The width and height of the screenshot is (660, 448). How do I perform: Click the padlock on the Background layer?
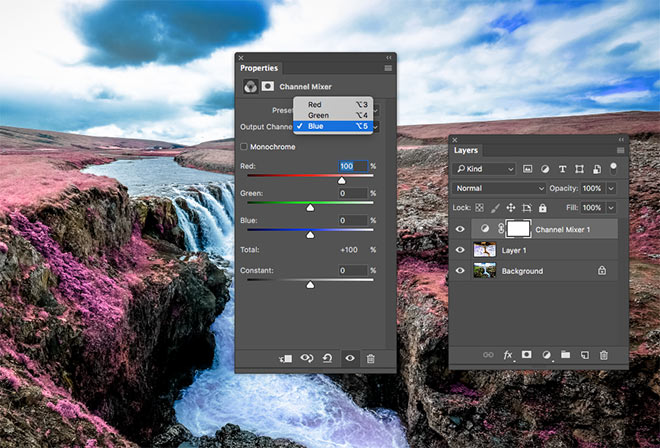point(602,270)
